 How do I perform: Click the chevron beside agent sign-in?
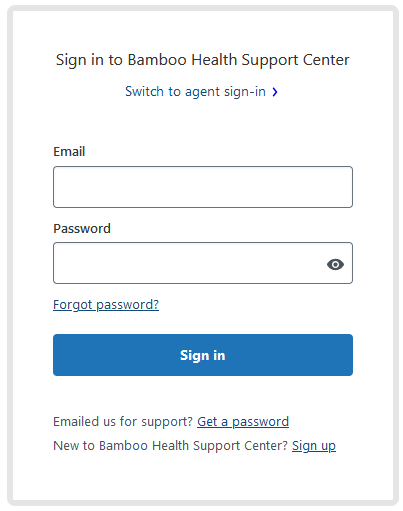click(275, 92)
